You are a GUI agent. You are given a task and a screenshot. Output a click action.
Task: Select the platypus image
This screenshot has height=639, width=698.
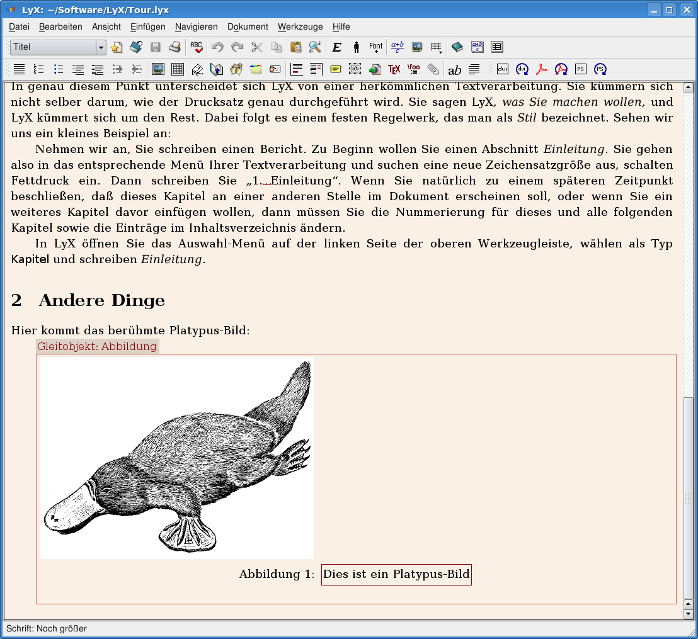click(177, 458)
